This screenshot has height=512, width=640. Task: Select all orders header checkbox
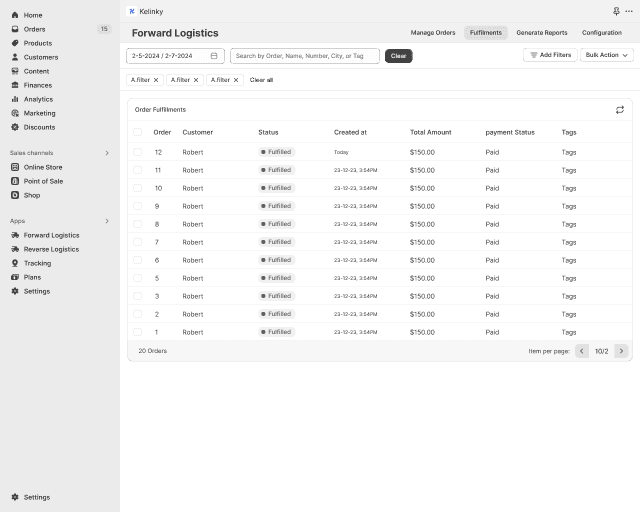pos(138,132)
